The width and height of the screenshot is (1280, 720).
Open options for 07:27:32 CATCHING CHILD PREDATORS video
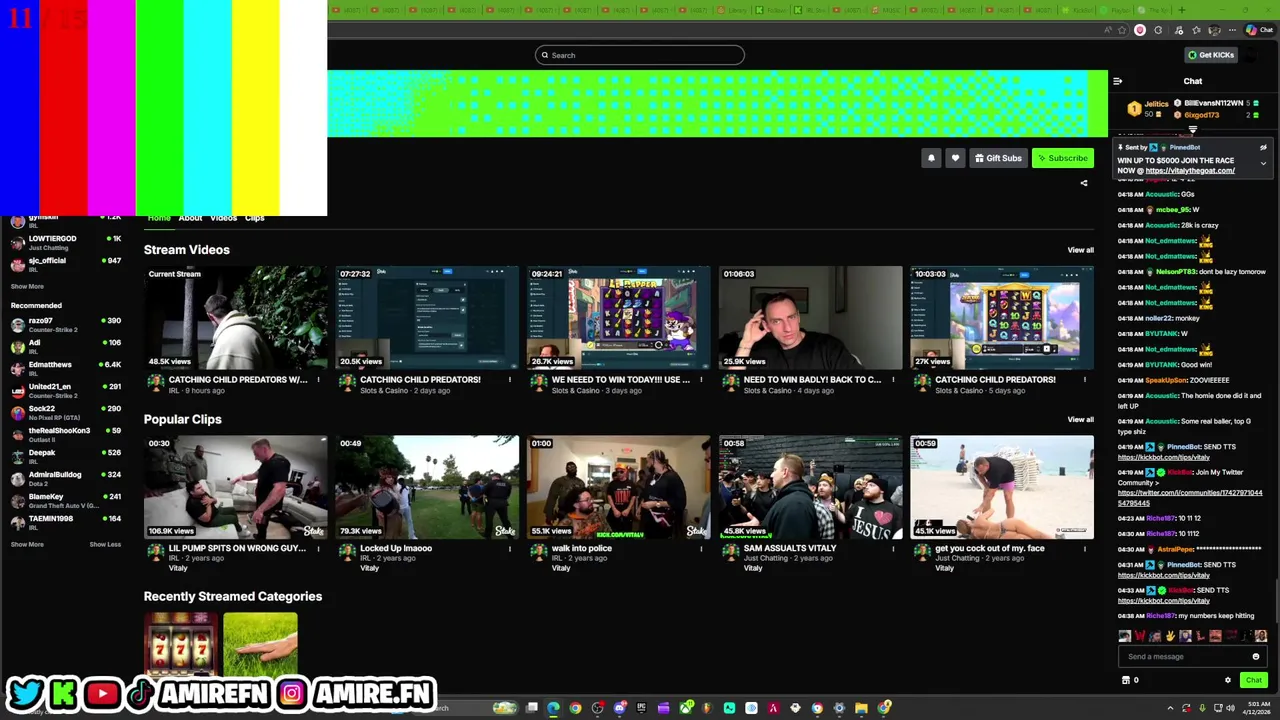509,379
